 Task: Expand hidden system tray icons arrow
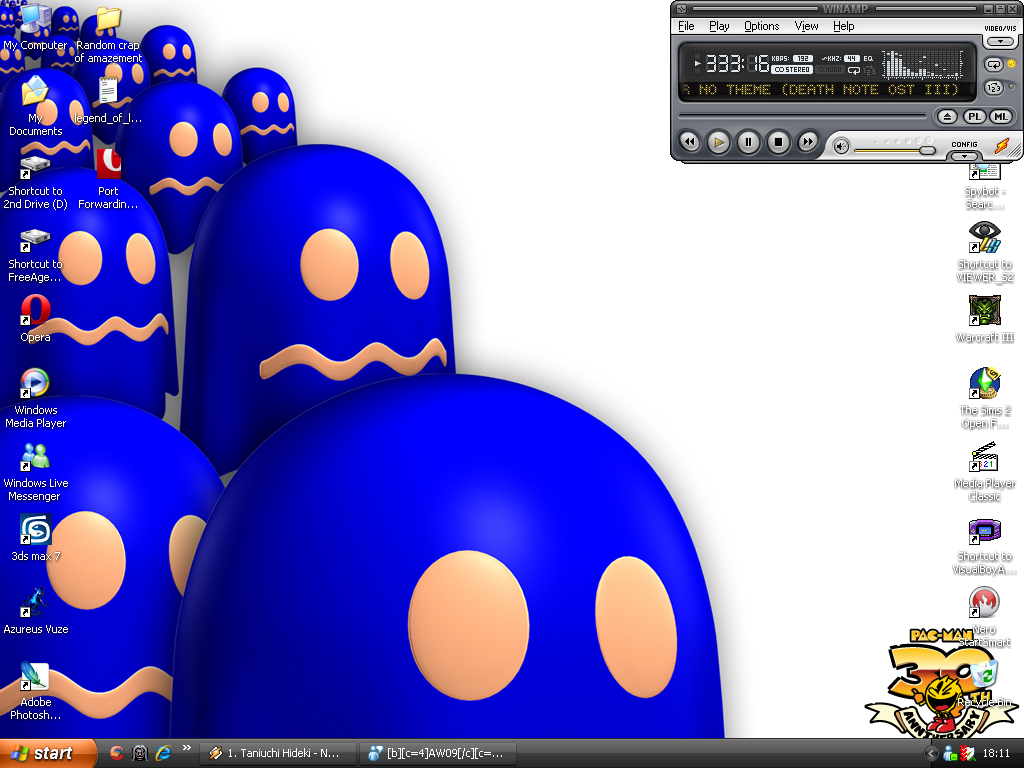tap(932, 754)
